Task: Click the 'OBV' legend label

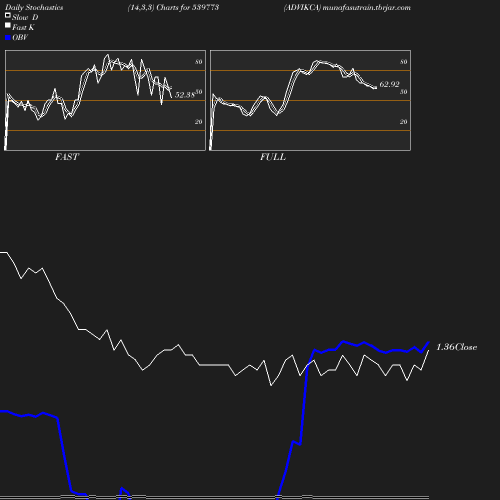Action: point(20,37)
